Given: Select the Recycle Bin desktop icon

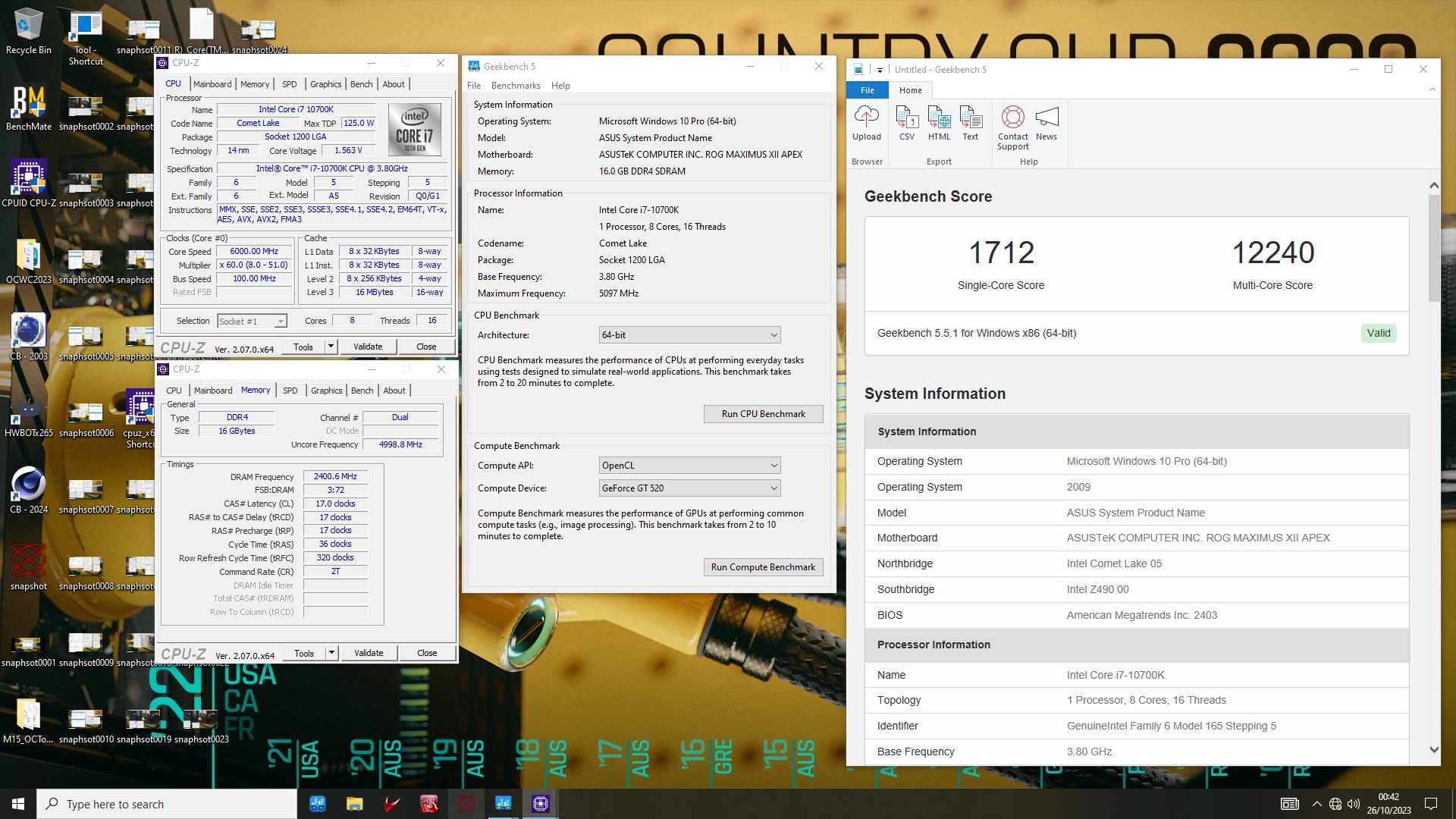Looking at the screenshot, I should [29, 32].
